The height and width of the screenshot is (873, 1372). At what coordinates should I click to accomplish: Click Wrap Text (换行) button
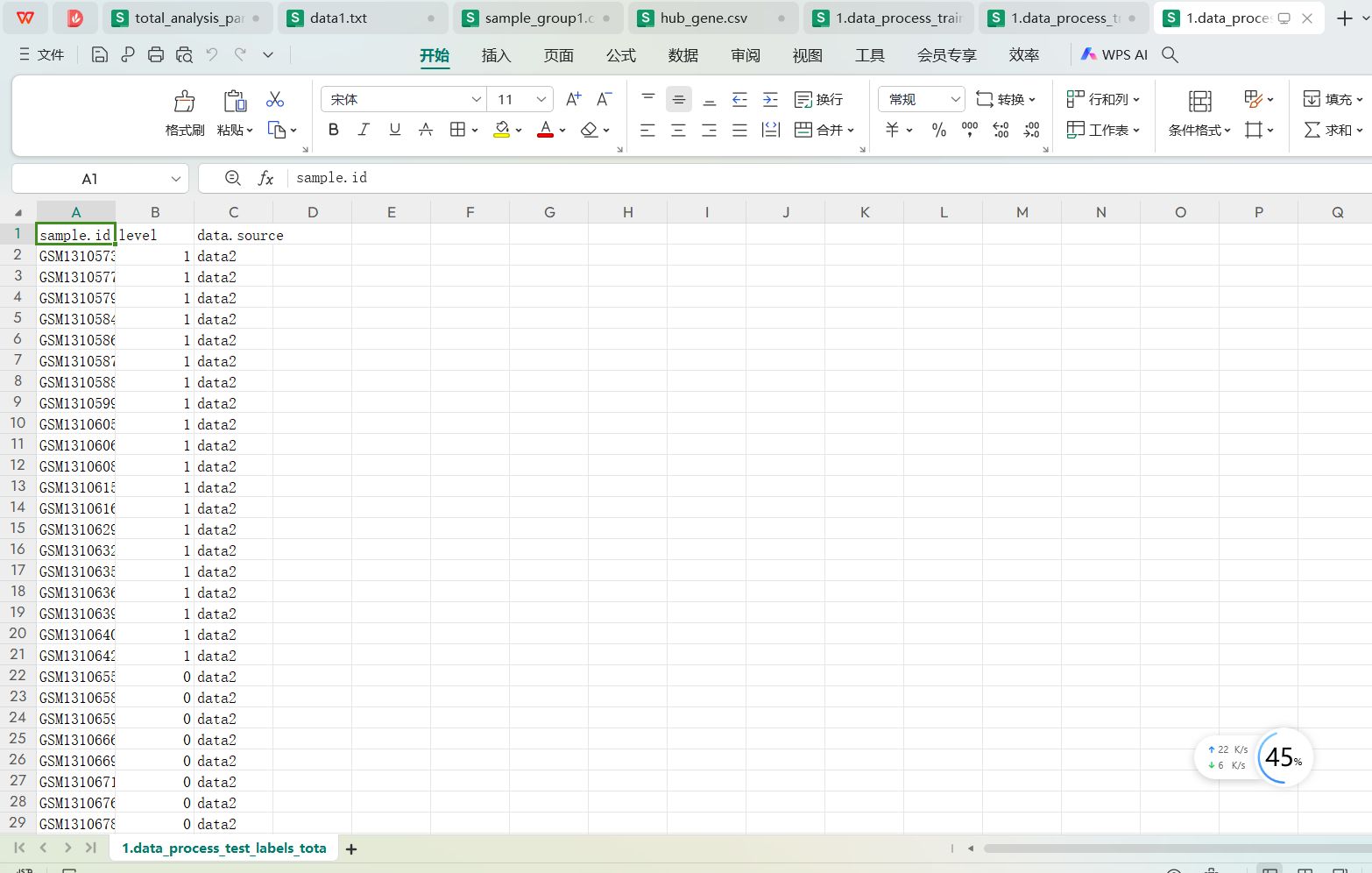[818, 99]
